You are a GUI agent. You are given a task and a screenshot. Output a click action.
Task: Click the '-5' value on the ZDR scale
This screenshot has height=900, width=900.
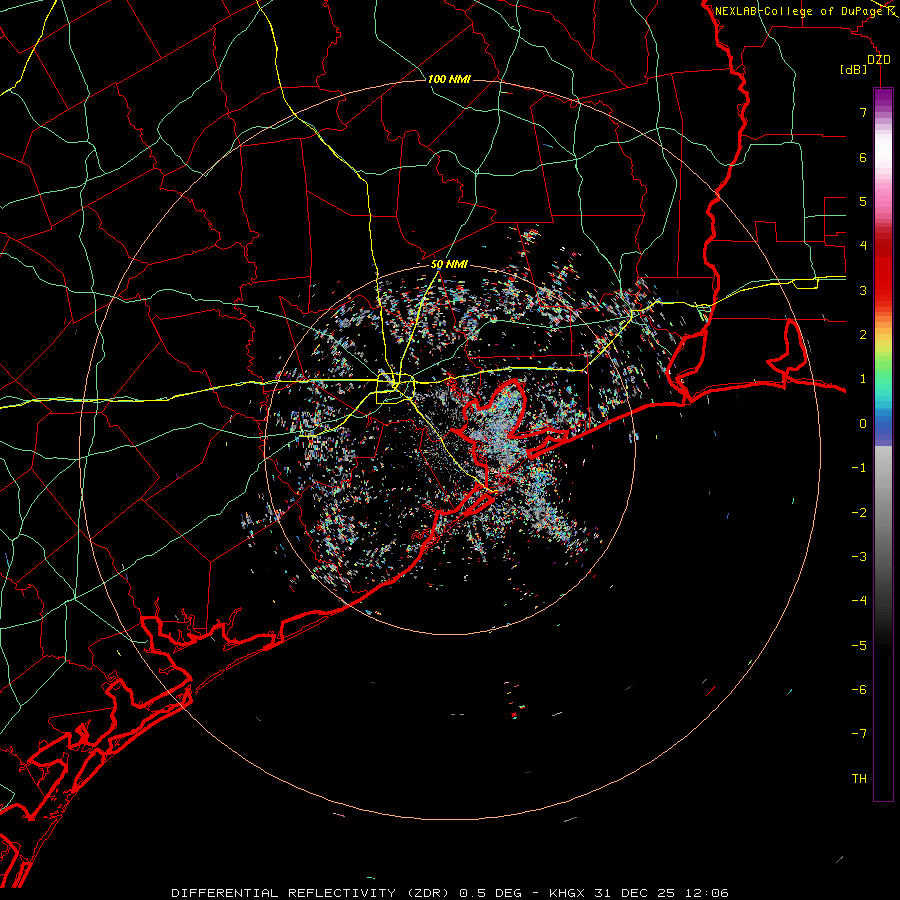[859, 646]
